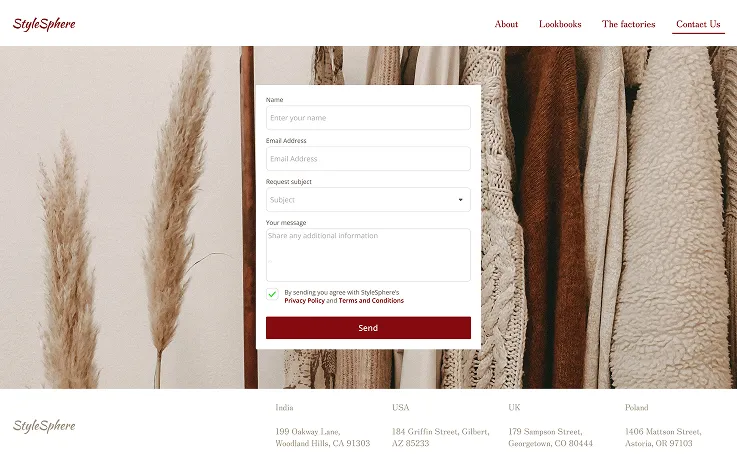The width and height of the screenshot is (737, 461).
Task: Click the Send button
Action: (368, 328)
